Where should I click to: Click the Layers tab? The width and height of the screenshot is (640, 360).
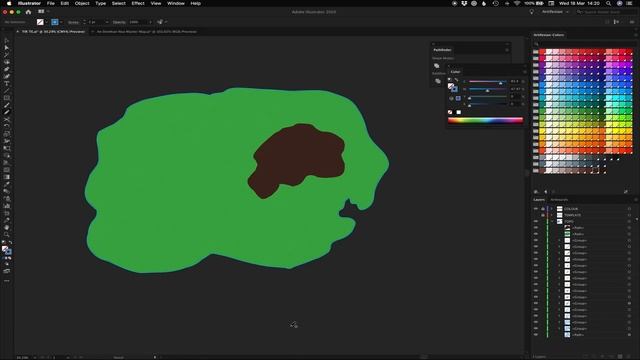tap(539, 200)
